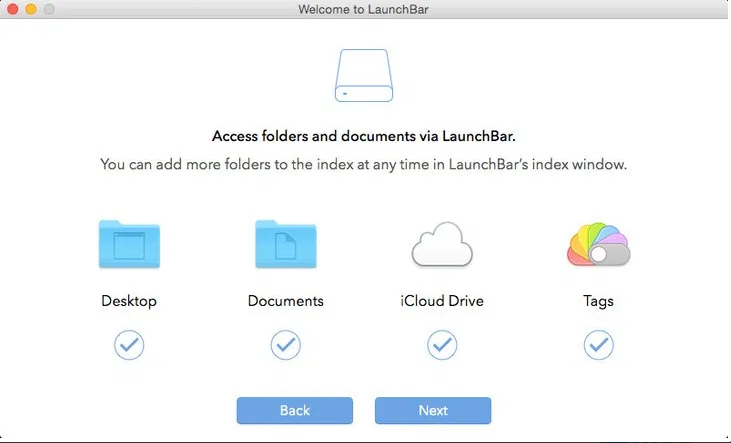The height and width of the screenshot is (443, 731).
Task: Minimize the window with the yellow button
Action: (31, 9)
